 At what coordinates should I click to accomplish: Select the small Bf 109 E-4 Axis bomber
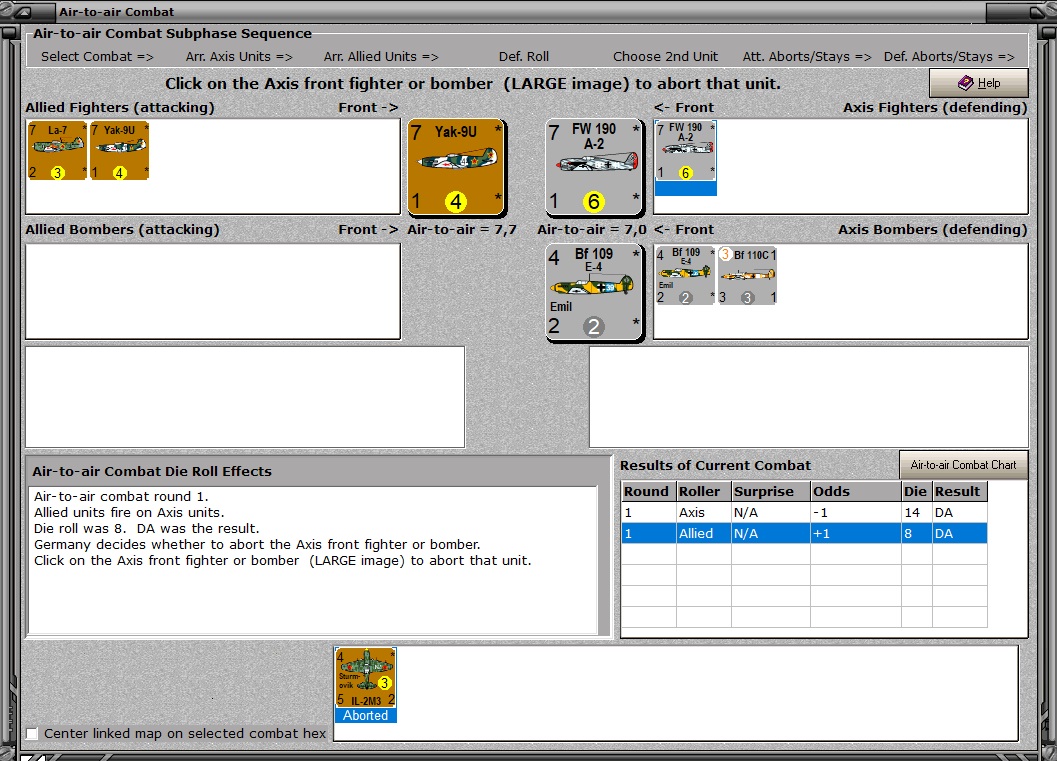[685, 276]
